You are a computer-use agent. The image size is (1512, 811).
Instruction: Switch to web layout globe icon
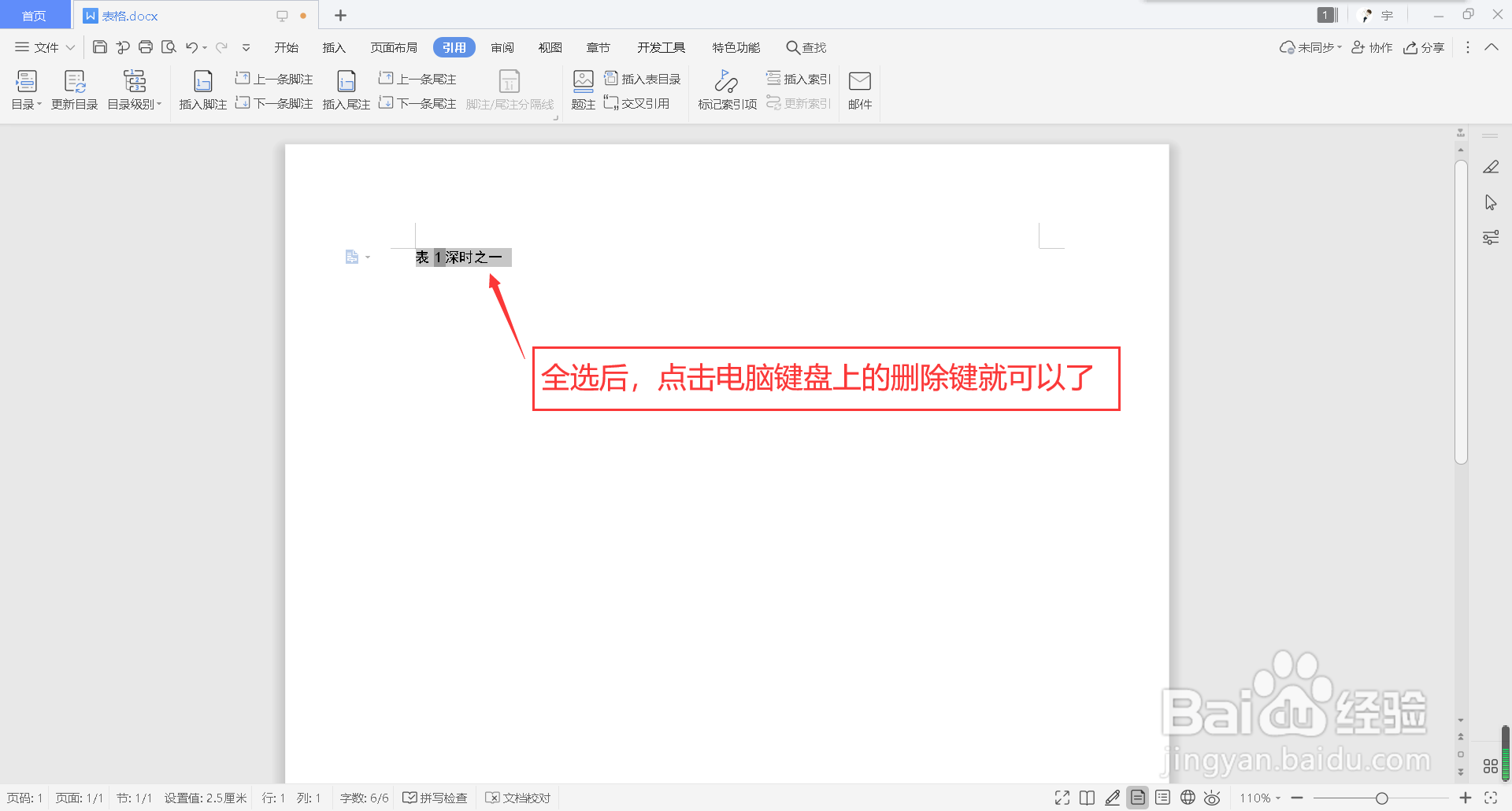point(1188,798)
